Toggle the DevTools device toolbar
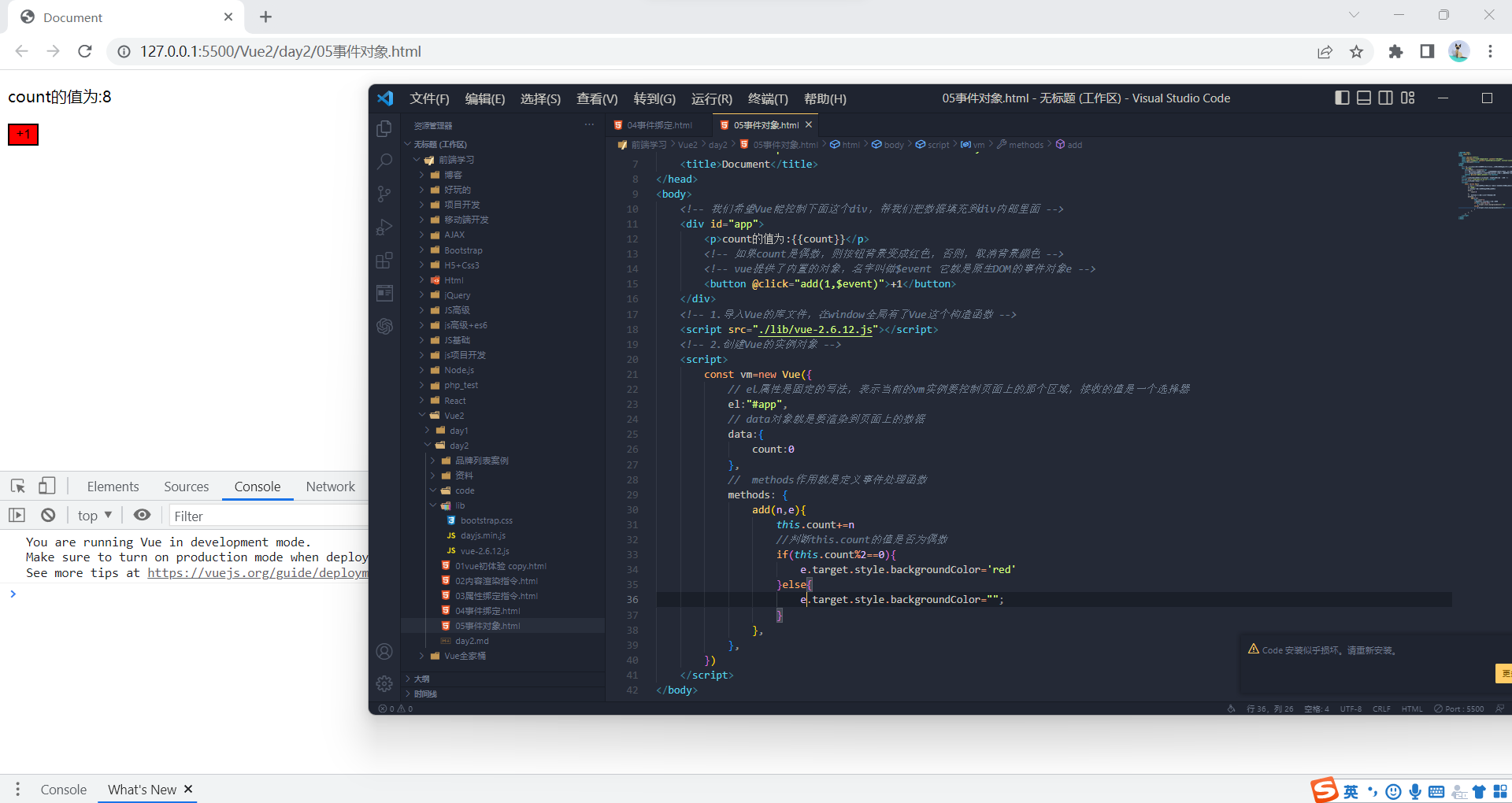Viewport: 1512px width, 803px height. point(47,486)
